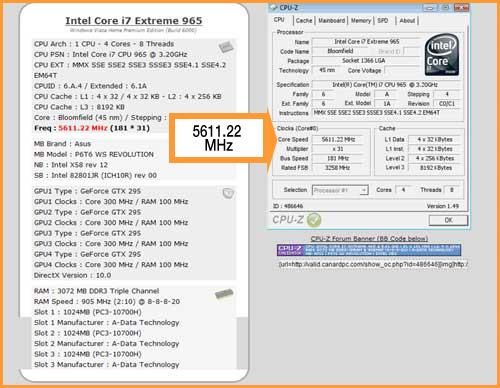This screenshot has height=388, width=500.
Task: Click the graphics card icon beside GPU1 Type
Action: coord(228,193)
